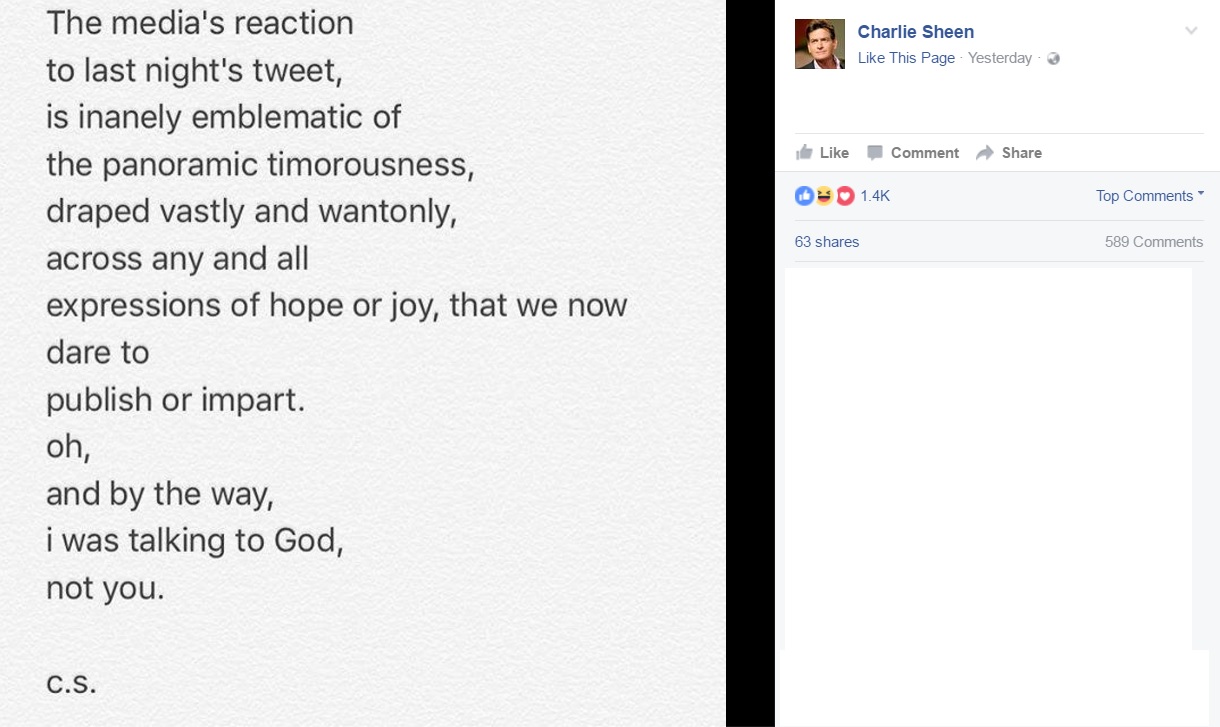1220x727 pixels.
Task: View who reacted via the 1.4K count
Action: click(875, 196)
